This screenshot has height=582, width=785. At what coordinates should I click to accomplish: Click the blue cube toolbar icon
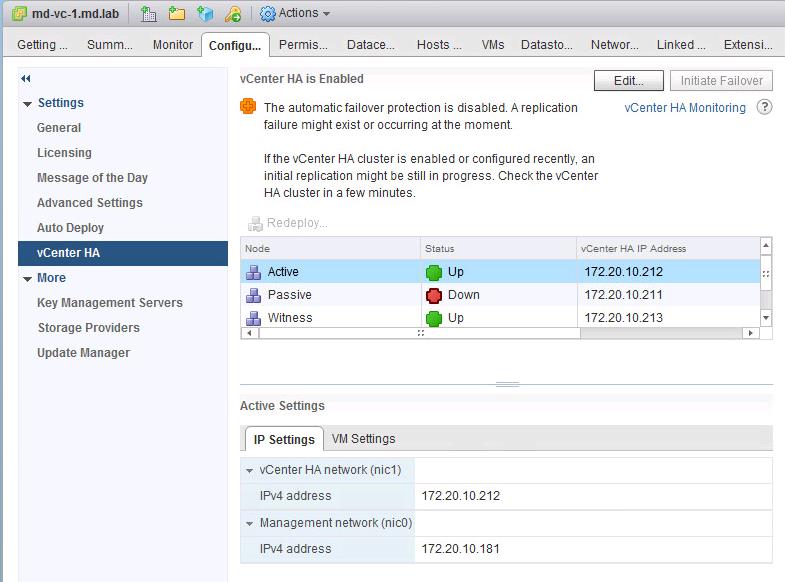click(205, 14)
